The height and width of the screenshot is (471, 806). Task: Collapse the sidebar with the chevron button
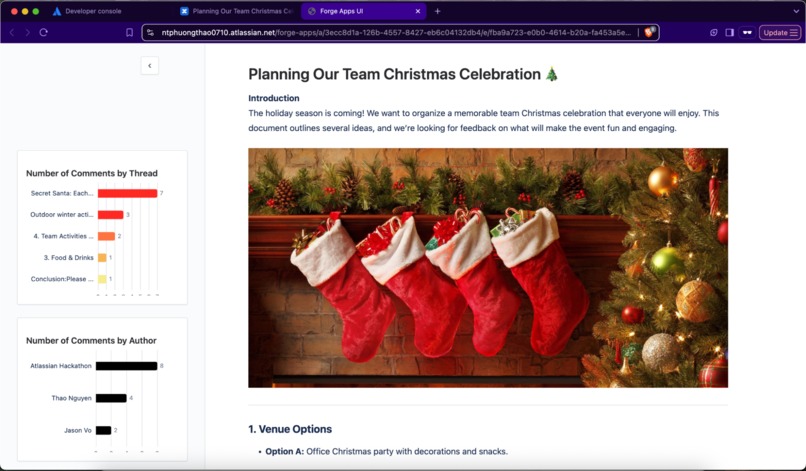point(150,65)
